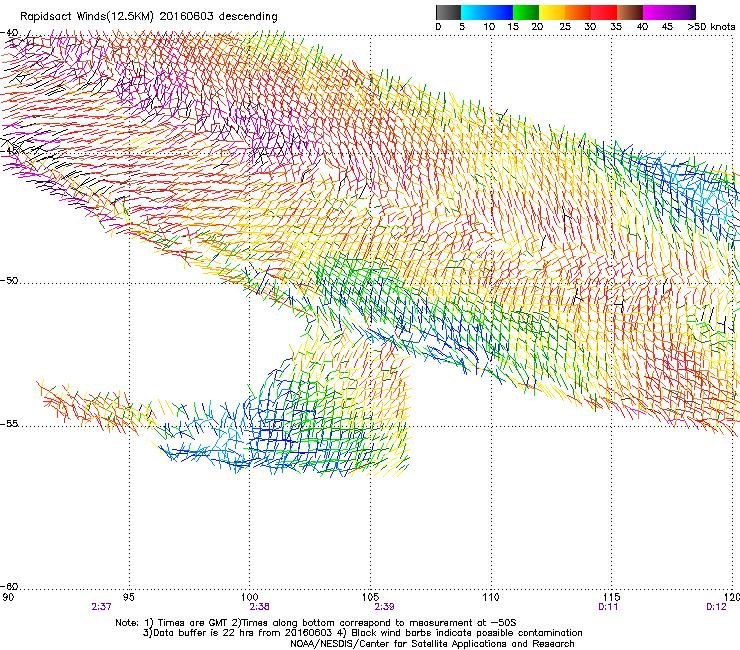Click the 'Rapidscat Winds(12.5KM)' title text
The height and width of the screenshot is (650, 740).
[87, 17]
